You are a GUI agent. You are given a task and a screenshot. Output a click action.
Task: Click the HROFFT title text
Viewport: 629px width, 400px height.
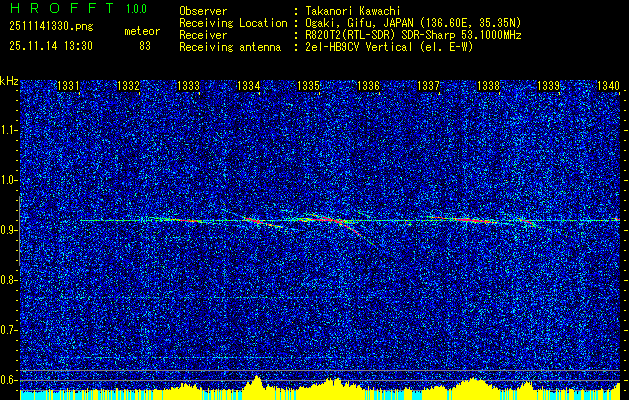[62, 8]
